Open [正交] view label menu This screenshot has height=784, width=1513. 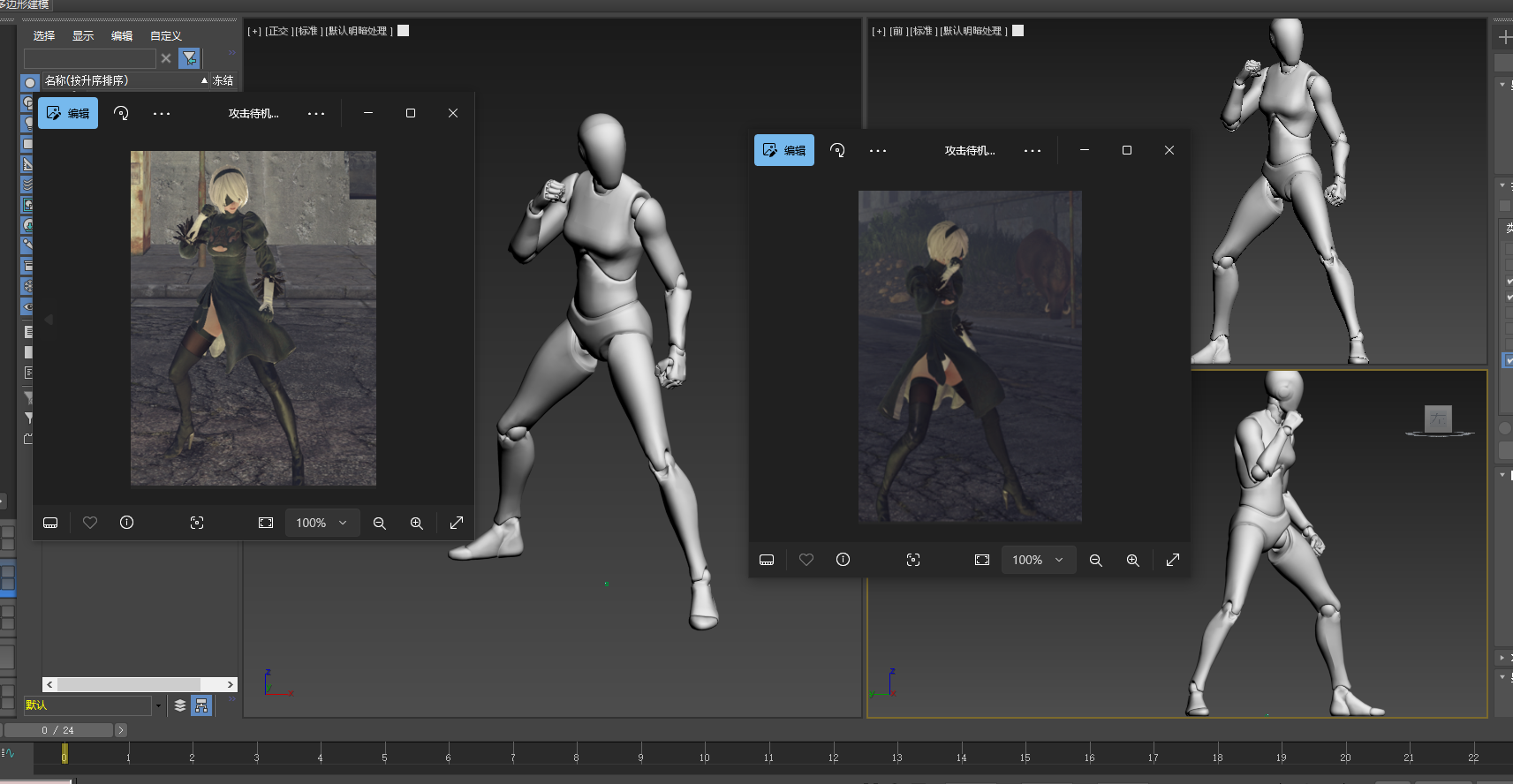pos(277,31)
